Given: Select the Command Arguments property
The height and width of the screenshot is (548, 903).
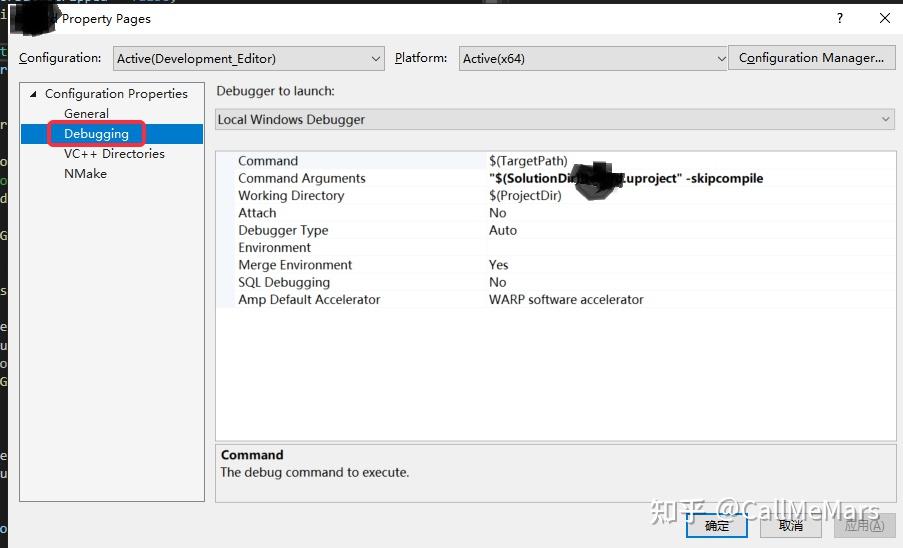Looking at the screenshot, I should pyautogui.click(x=302, y=178).
